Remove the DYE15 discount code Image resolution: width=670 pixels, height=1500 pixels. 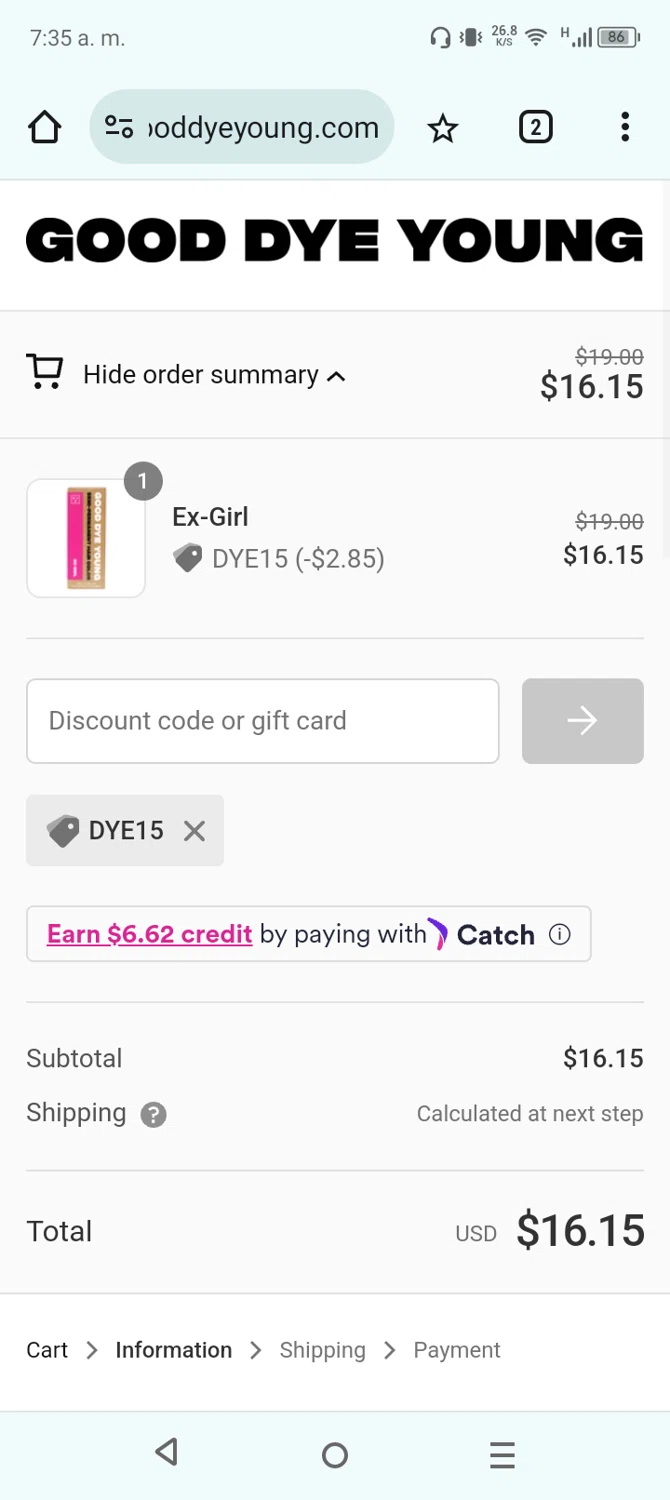point(194,831)
